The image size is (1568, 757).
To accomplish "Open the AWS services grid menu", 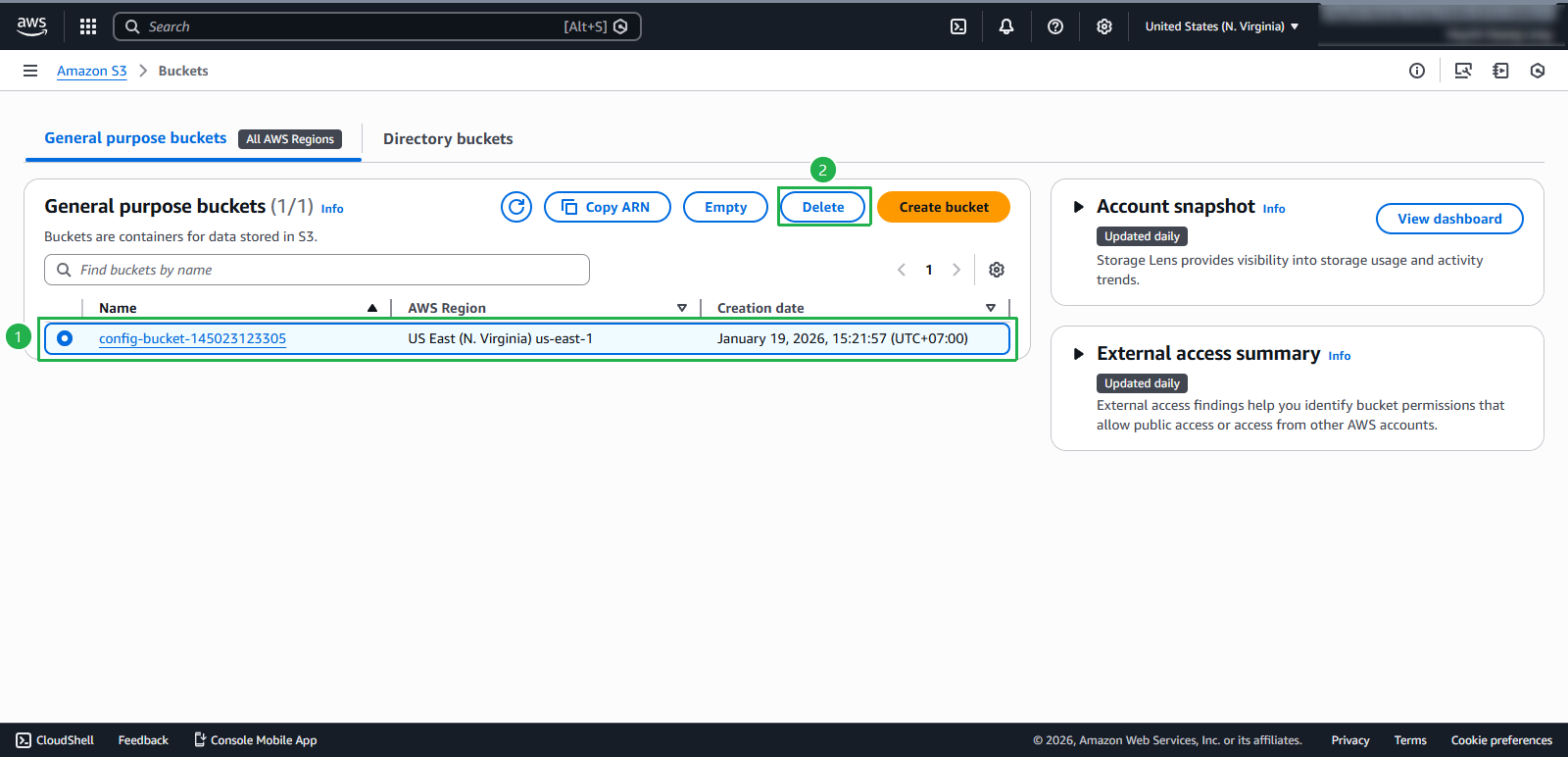I will tap(88, 26).
